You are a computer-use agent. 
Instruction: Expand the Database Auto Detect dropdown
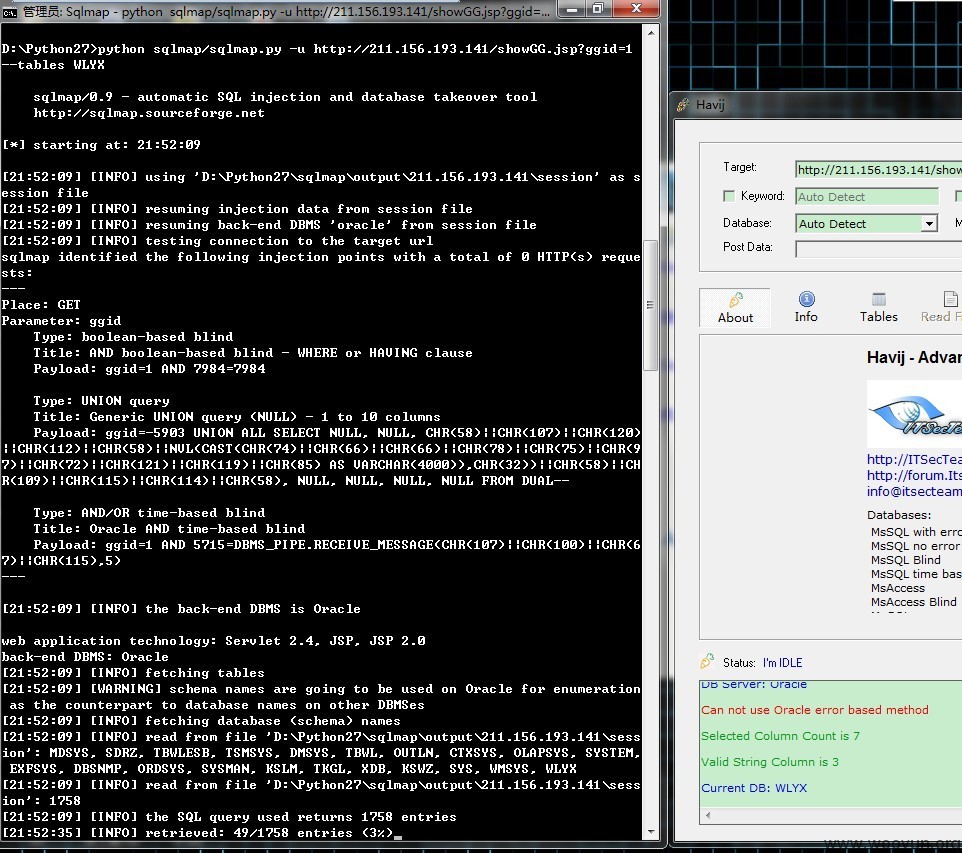929,223
